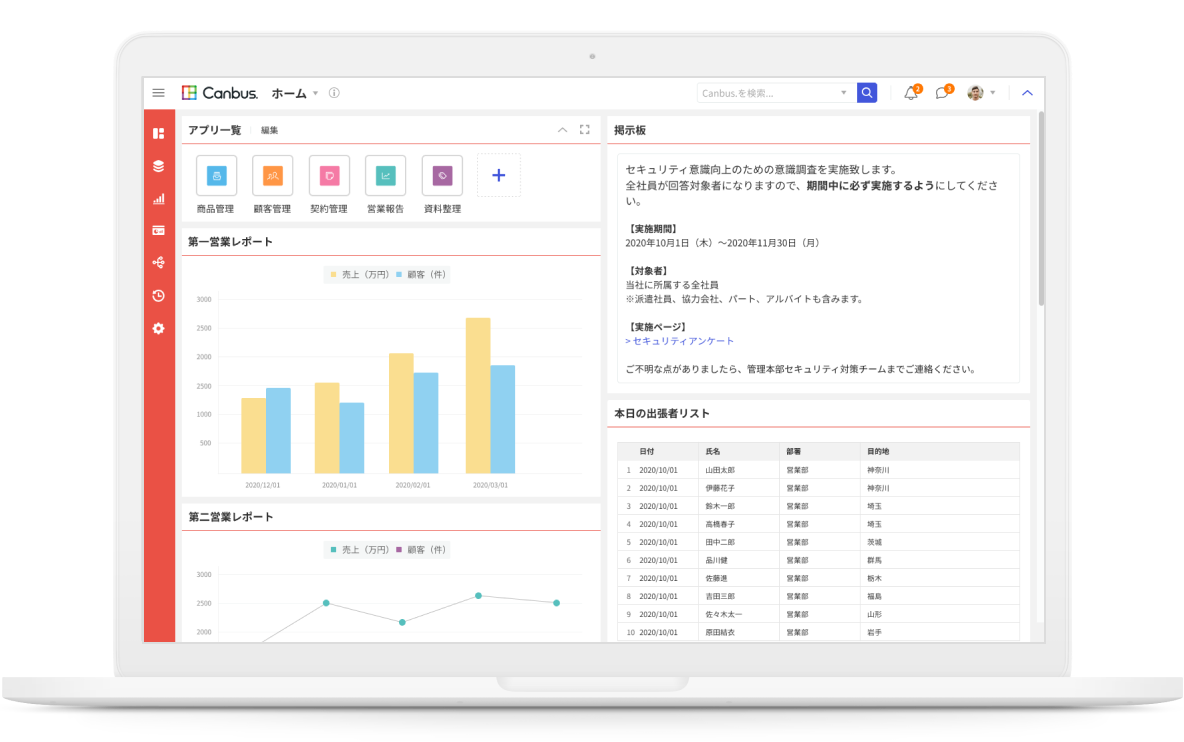Open the history clock sidebar icon
Screen dimensions: 1184x742
coord(158,295)
